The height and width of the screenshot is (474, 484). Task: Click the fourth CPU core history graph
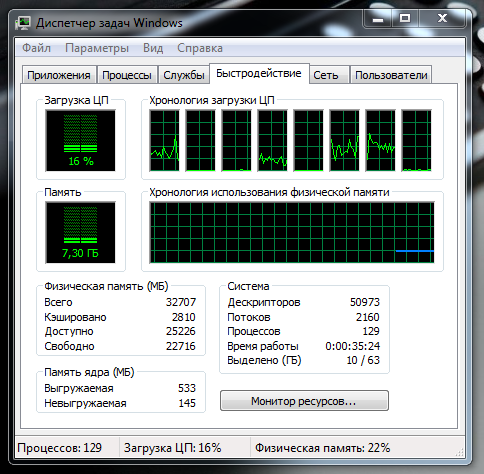tap(272, 141)
